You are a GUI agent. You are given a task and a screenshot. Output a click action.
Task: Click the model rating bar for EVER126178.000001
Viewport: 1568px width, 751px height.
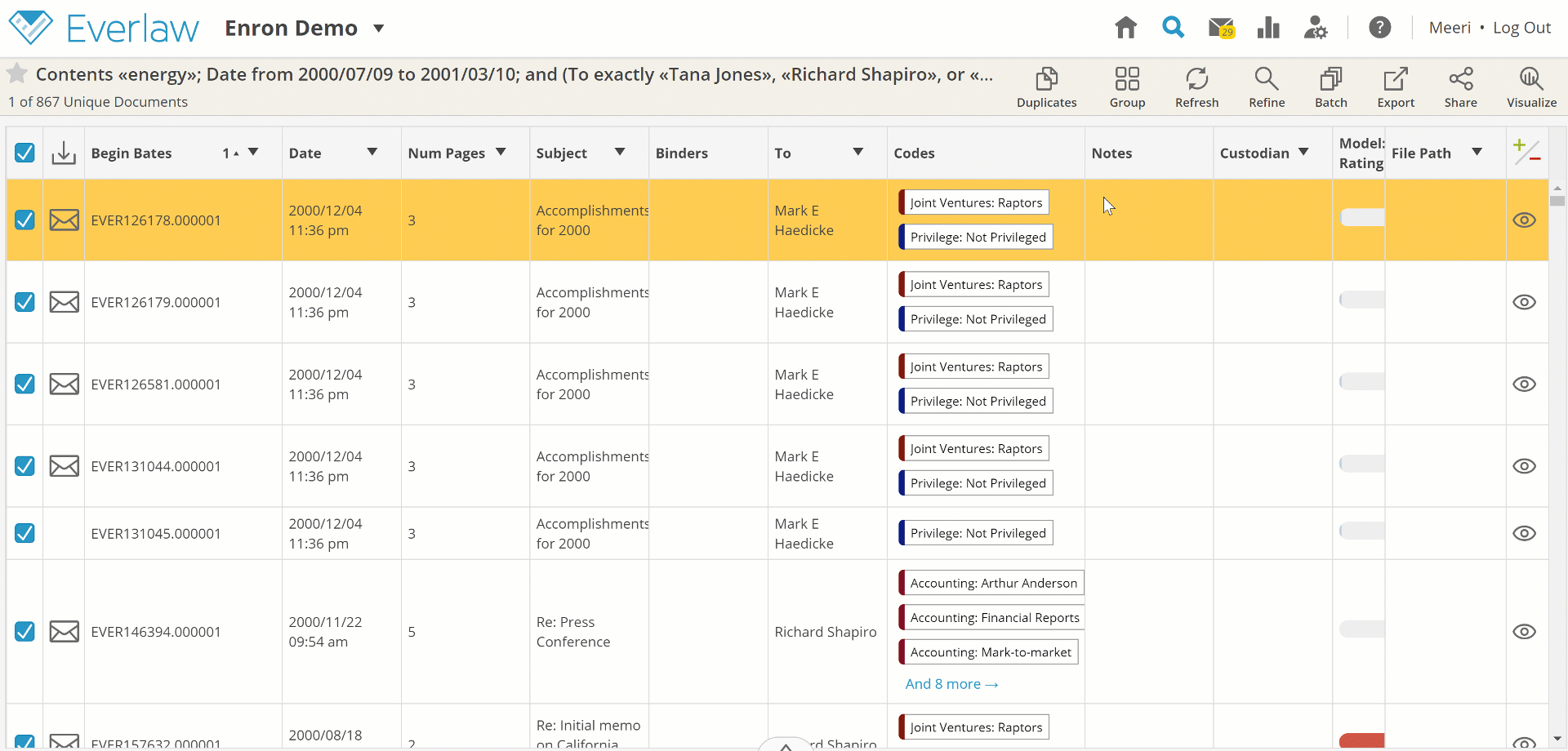(1362, 217)
